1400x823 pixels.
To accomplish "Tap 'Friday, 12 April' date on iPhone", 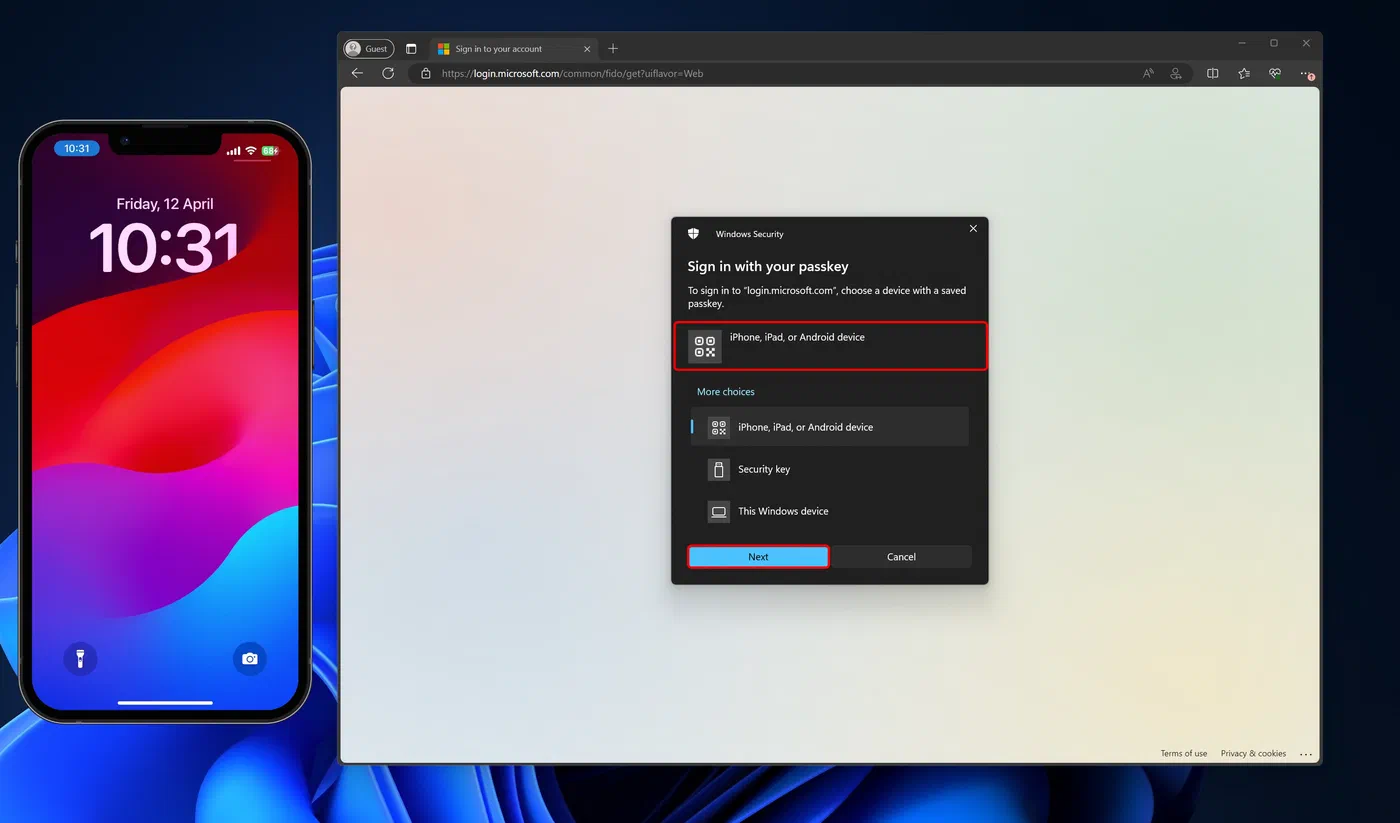I will 165,204.
